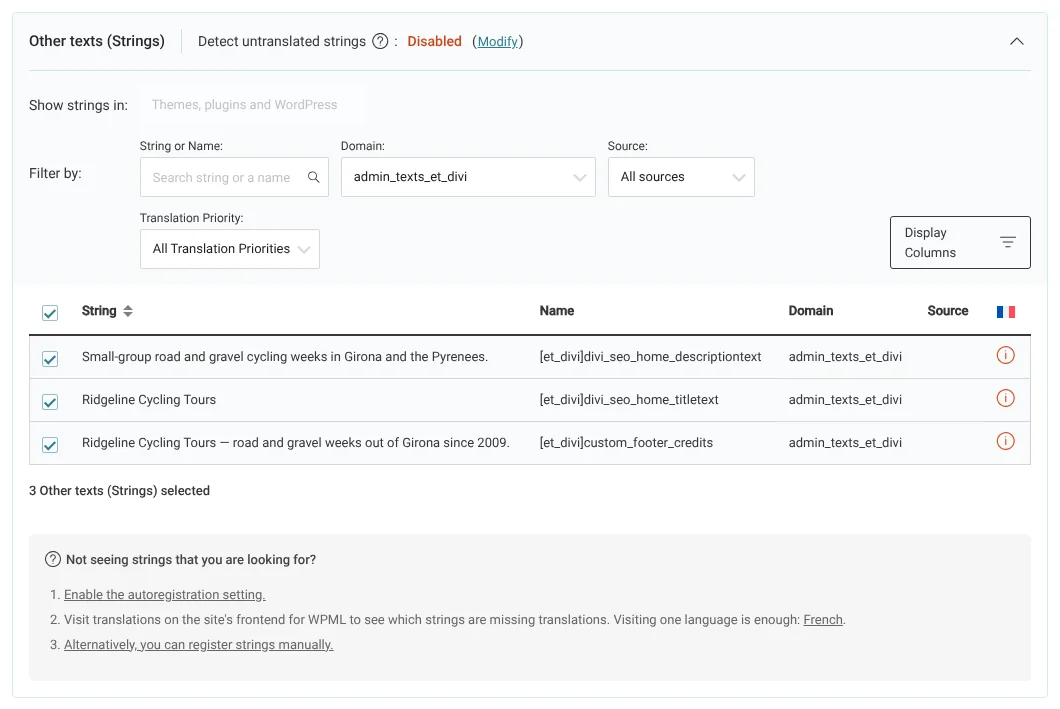Screen dimensions: 1060x709
Task: Open the register strings manually link
Action: 199,645
